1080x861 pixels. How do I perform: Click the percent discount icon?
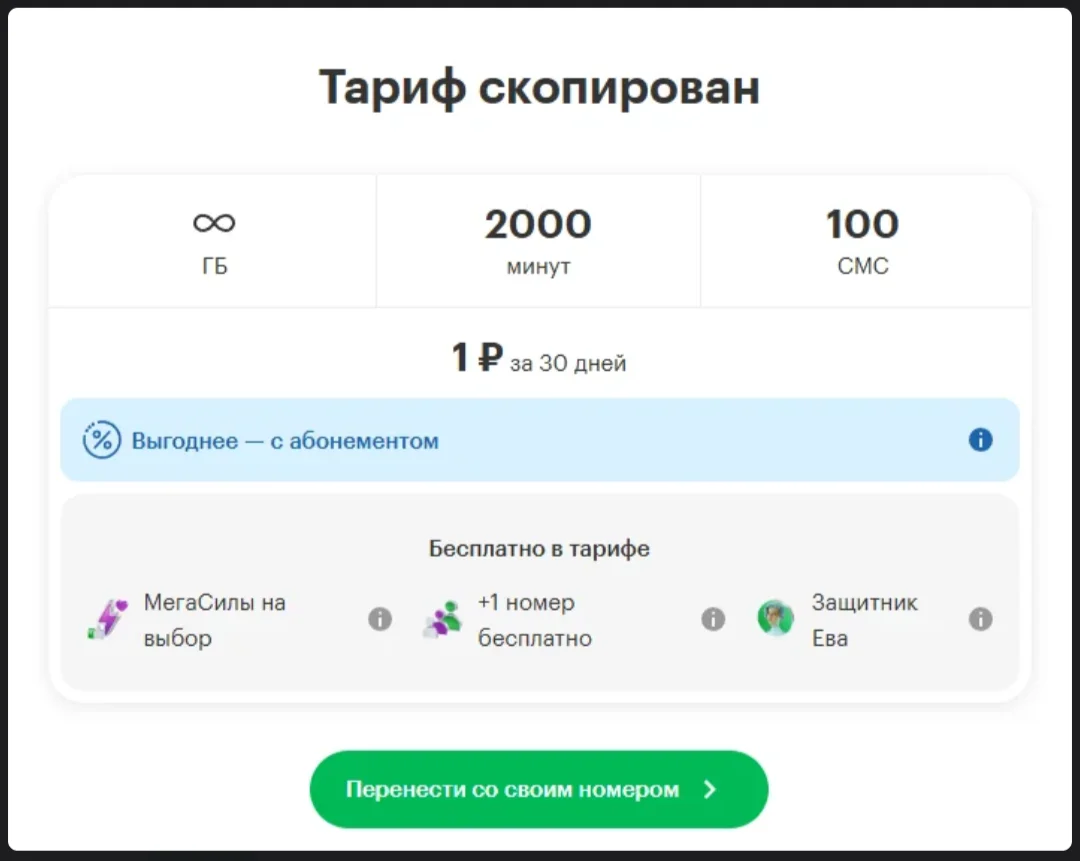101,439
